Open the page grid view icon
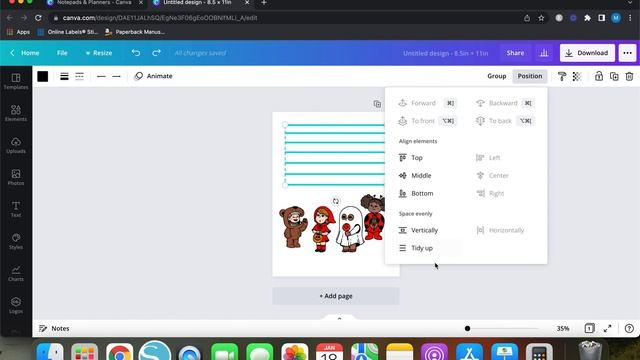The width and height of the screenshot is (640, 360). [x=589, y=328]
